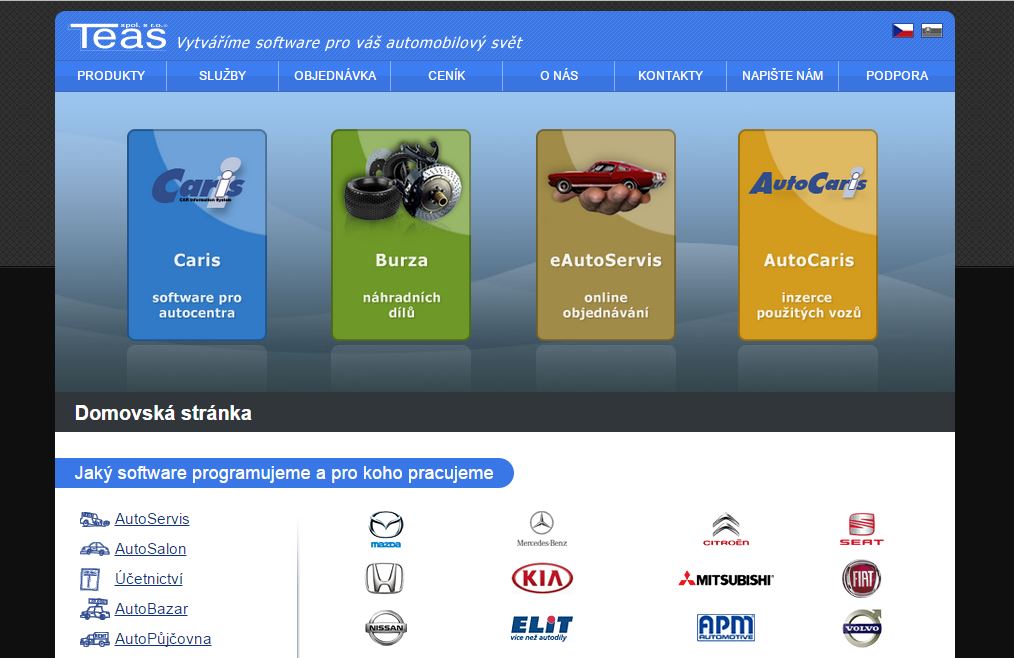
Task: Go to the CENÍK menu item
Action: point(446,76)
